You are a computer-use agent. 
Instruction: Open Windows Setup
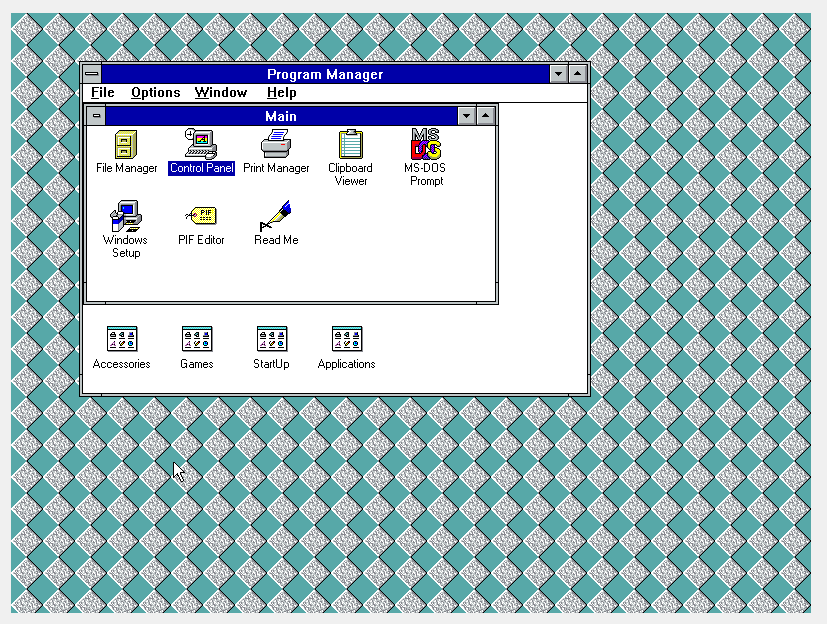[125, 217]
